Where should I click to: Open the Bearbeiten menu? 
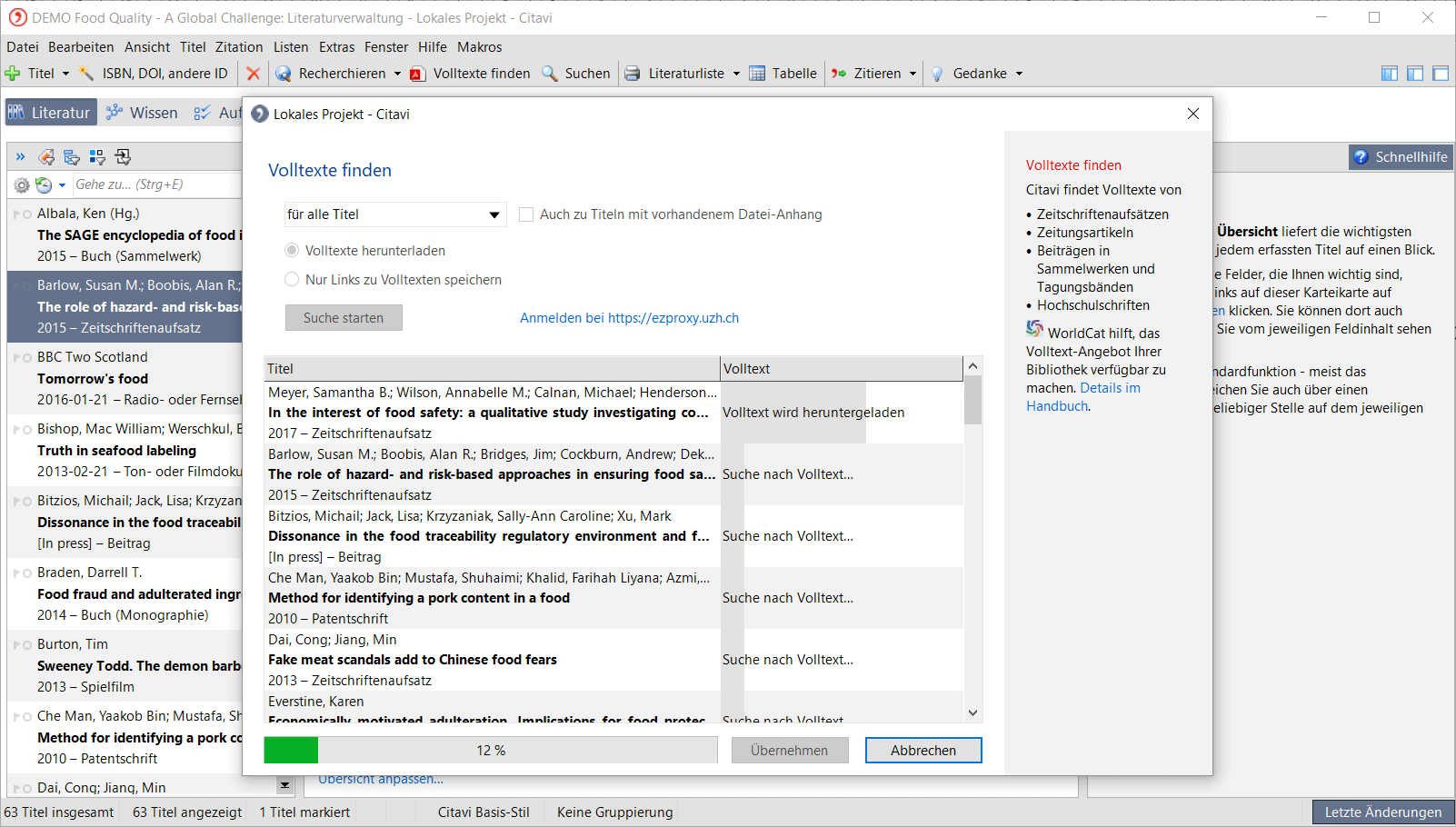click(x=81, y=47)
